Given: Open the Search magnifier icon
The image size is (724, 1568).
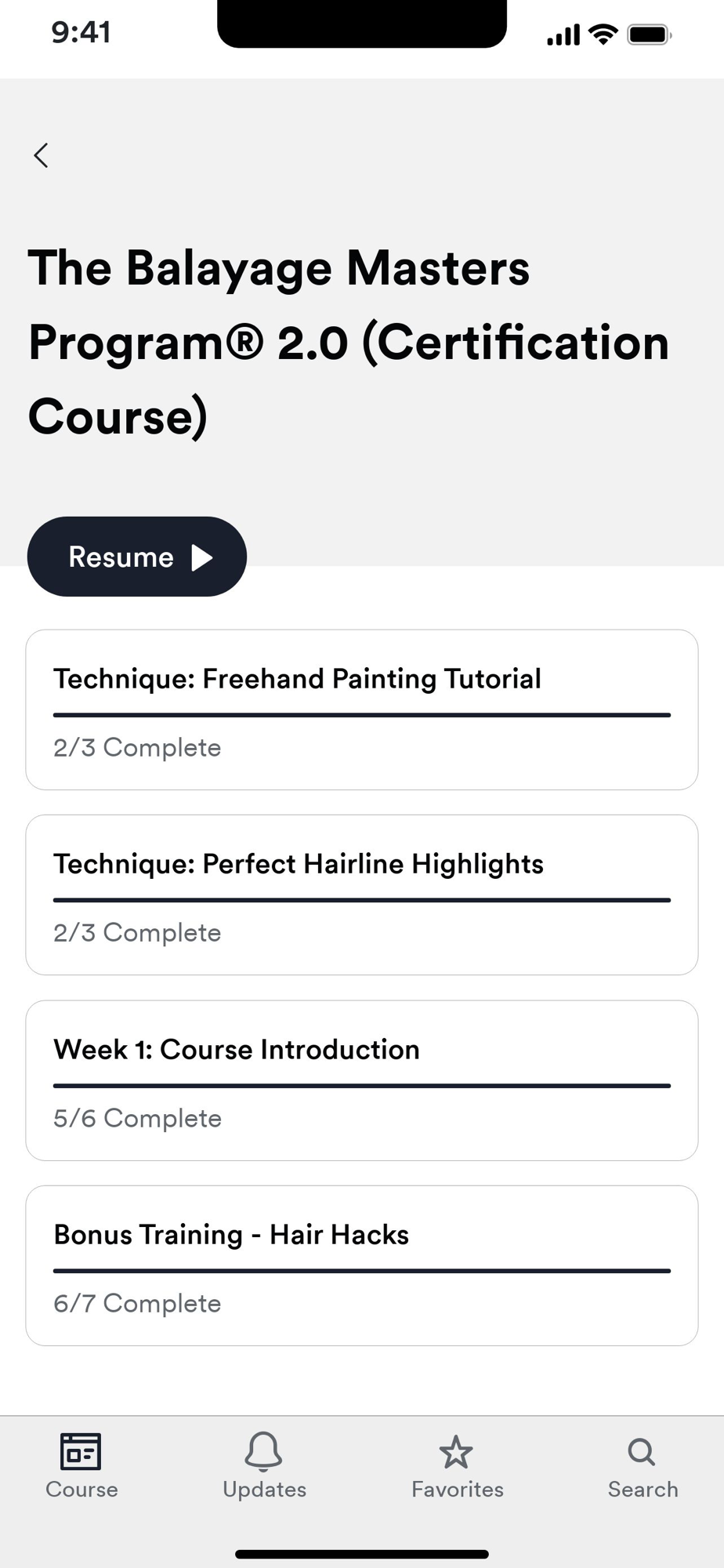Looking at the screenshot, I should click(642, 1452).
